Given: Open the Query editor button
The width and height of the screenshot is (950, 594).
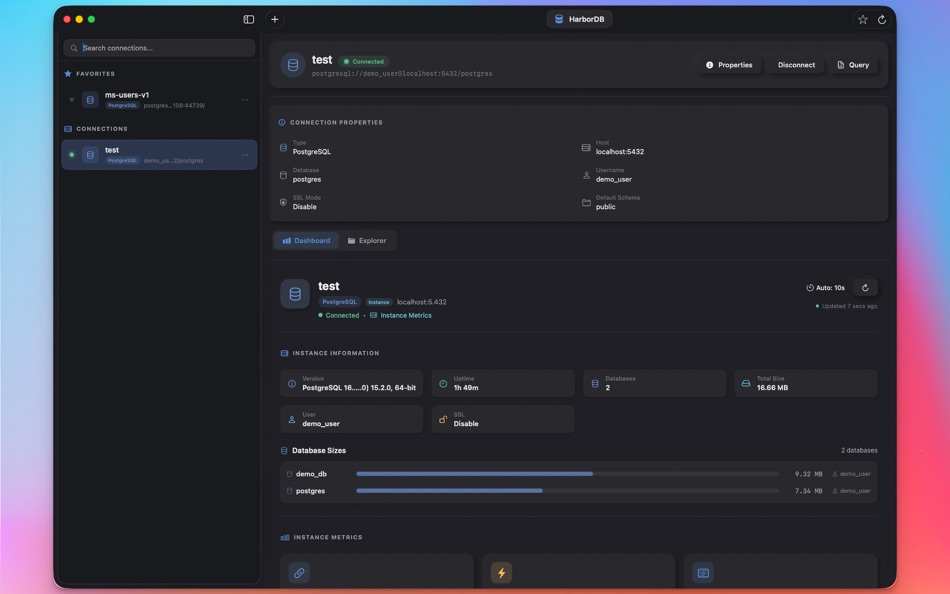Looking at the screenshot, I should point(853,65).
